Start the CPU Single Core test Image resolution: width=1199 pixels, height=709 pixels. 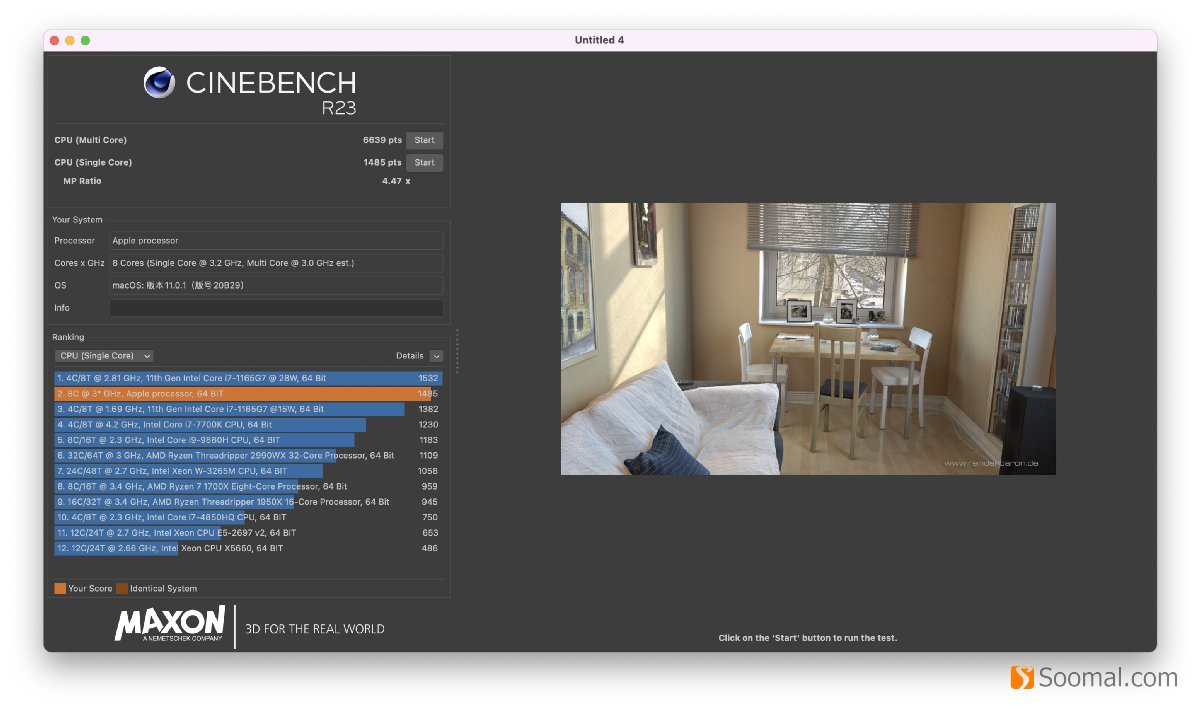424,163
